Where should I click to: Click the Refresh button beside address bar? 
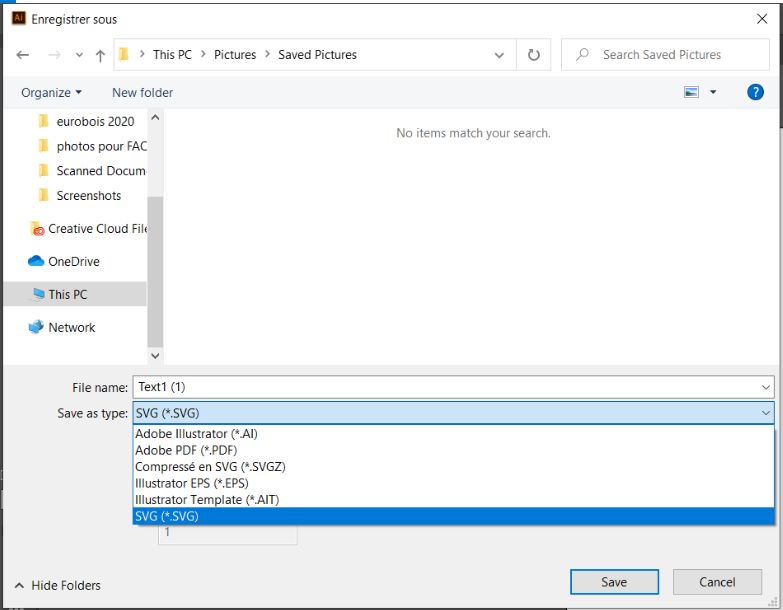tap(534, 55)
